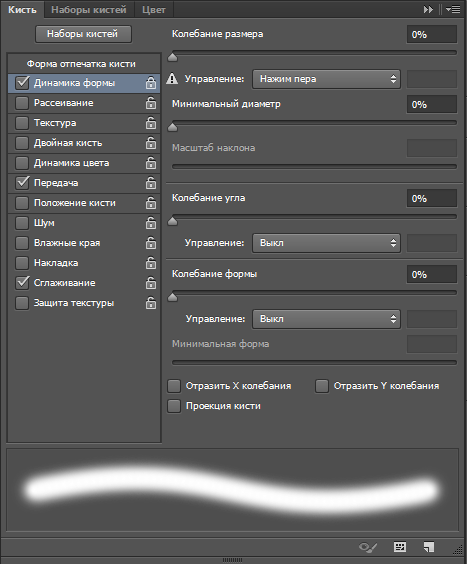Toggle the lock icon for Текстура
This screenshot has width=467, height=564.
(151, 123)
